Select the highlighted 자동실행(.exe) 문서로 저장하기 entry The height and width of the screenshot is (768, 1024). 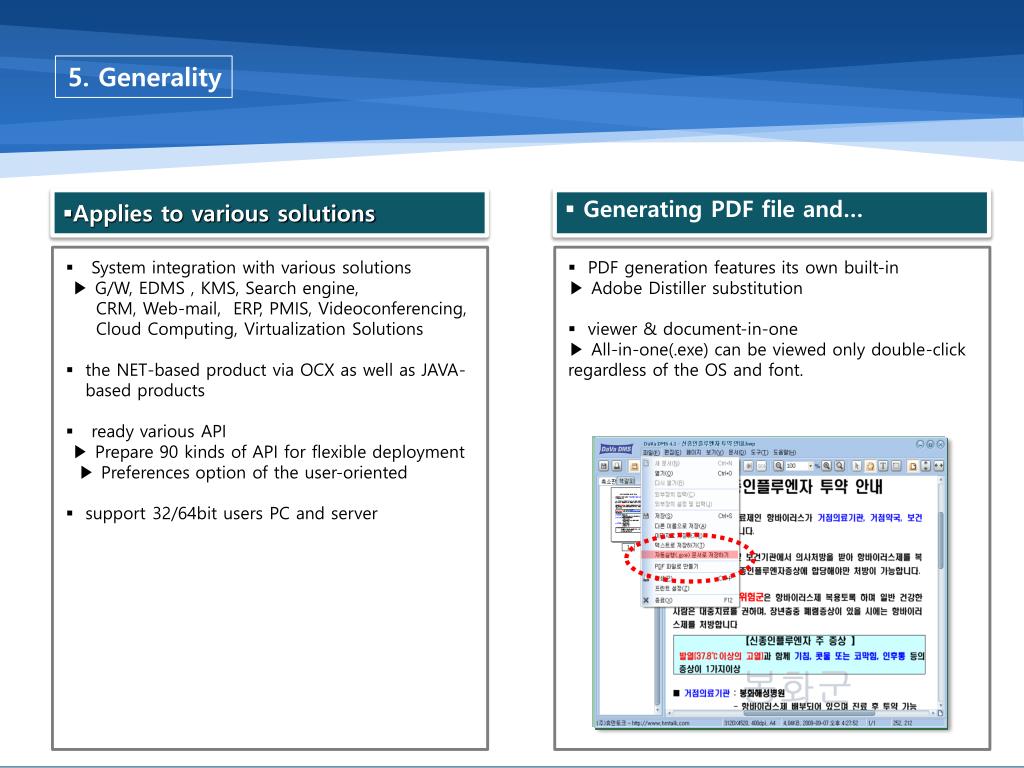pos(690,554)
